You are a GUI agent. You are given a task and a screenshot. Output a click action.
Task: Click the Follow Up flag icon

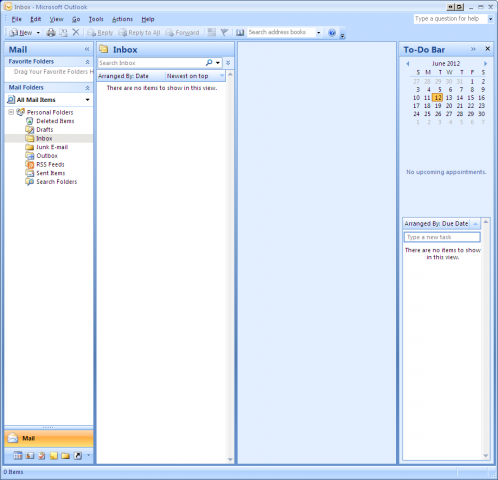click(224, 32)
